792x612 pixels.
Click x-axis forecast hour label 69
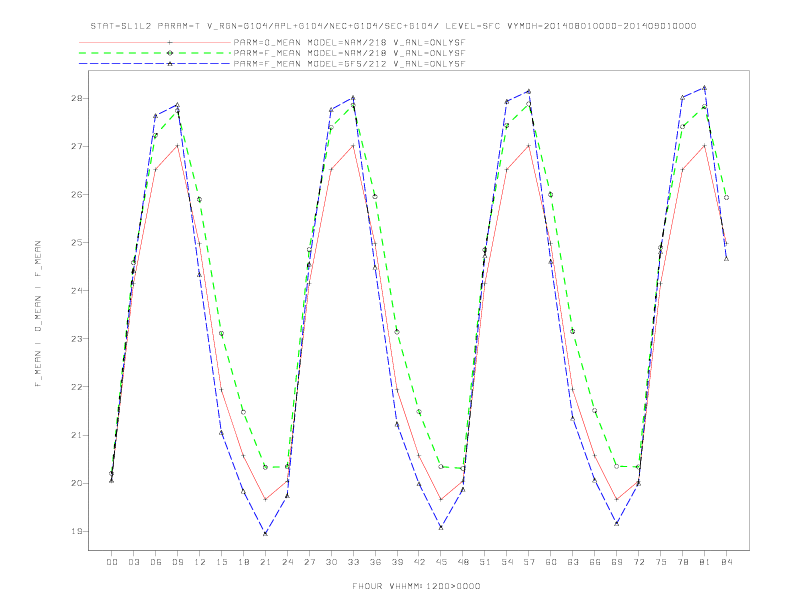(617, 562)
